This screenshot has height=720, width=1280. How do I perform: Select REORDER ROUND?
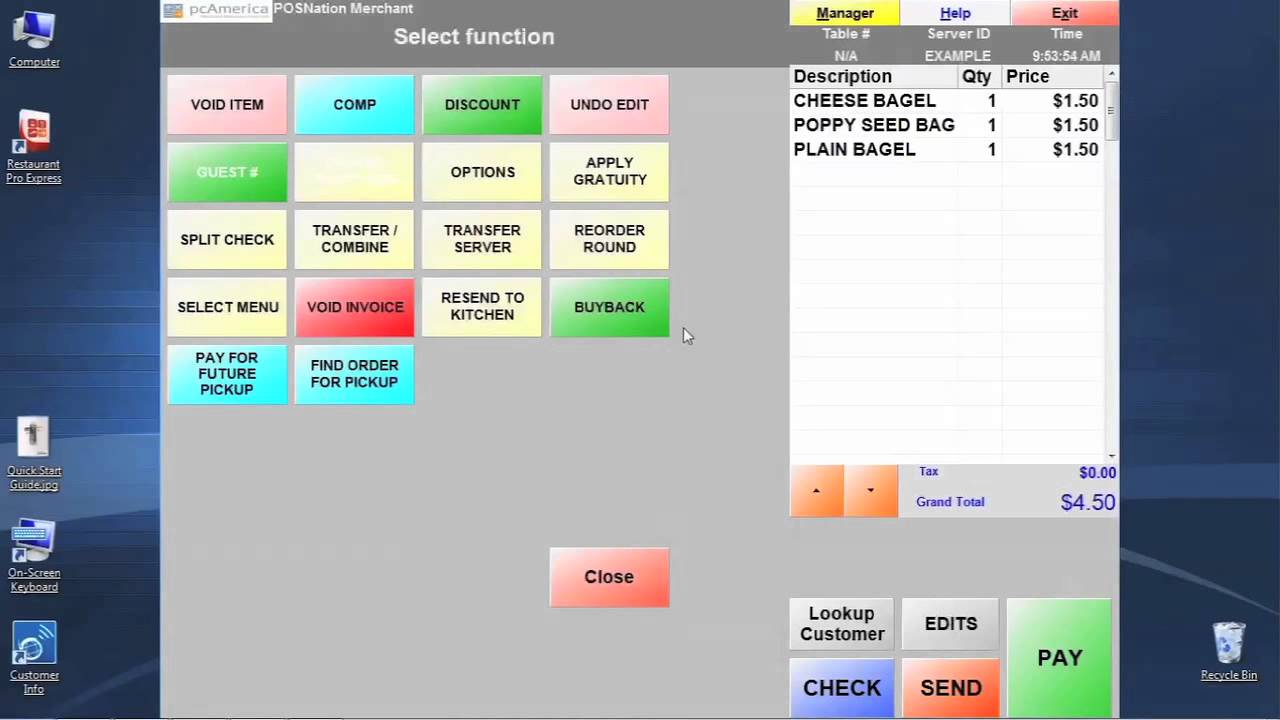(609, 240)
